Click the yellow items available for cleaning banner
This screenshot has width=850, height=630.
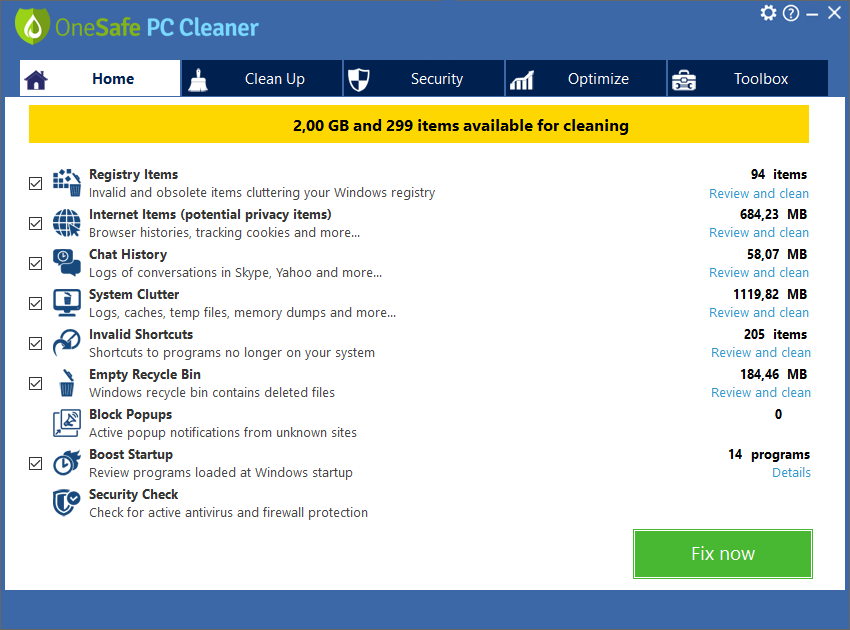(418, 124)
